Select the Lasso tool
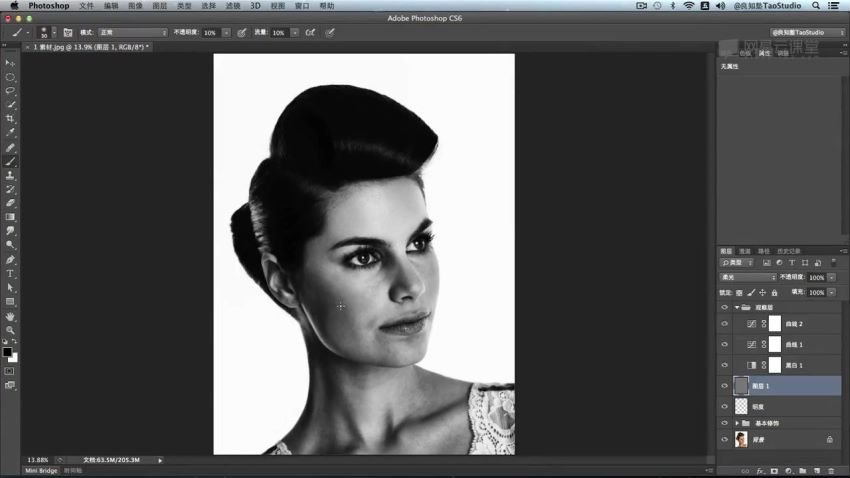 (x=10, y=91)
